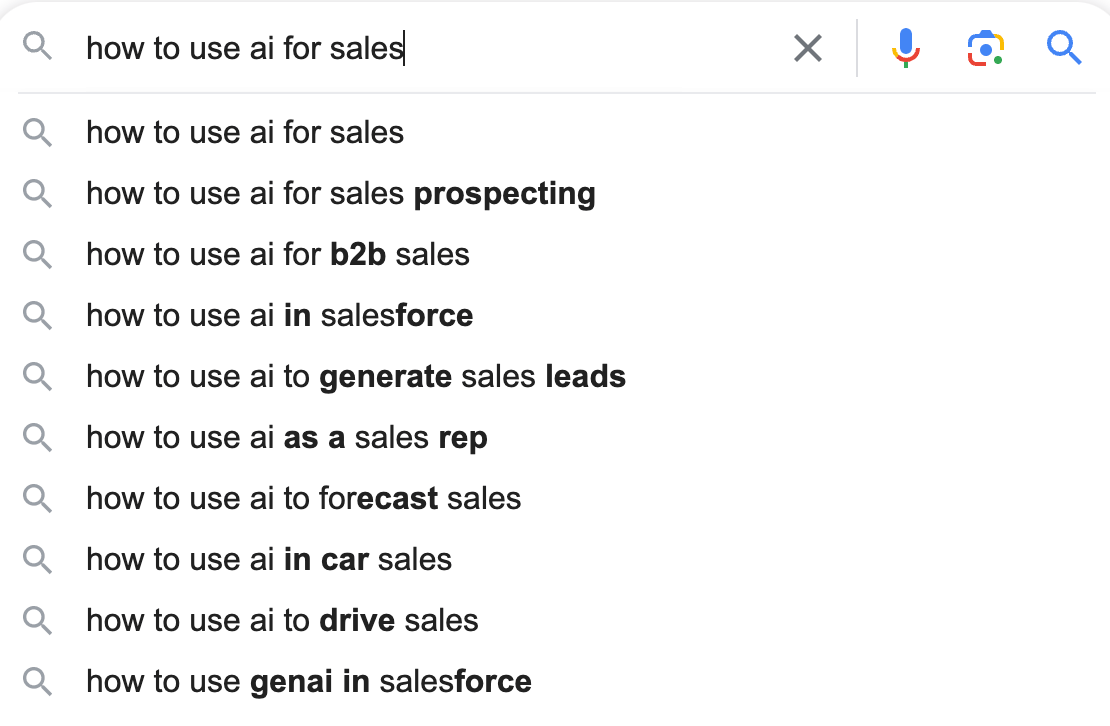Choose the 'as a sales rep' suggestion

point(287,437)
